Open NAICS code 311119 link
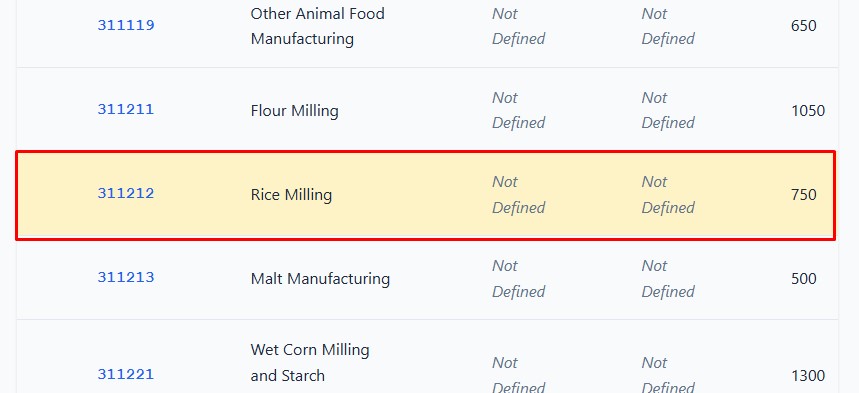The image size is (859, 393). [x=126, y=25]
